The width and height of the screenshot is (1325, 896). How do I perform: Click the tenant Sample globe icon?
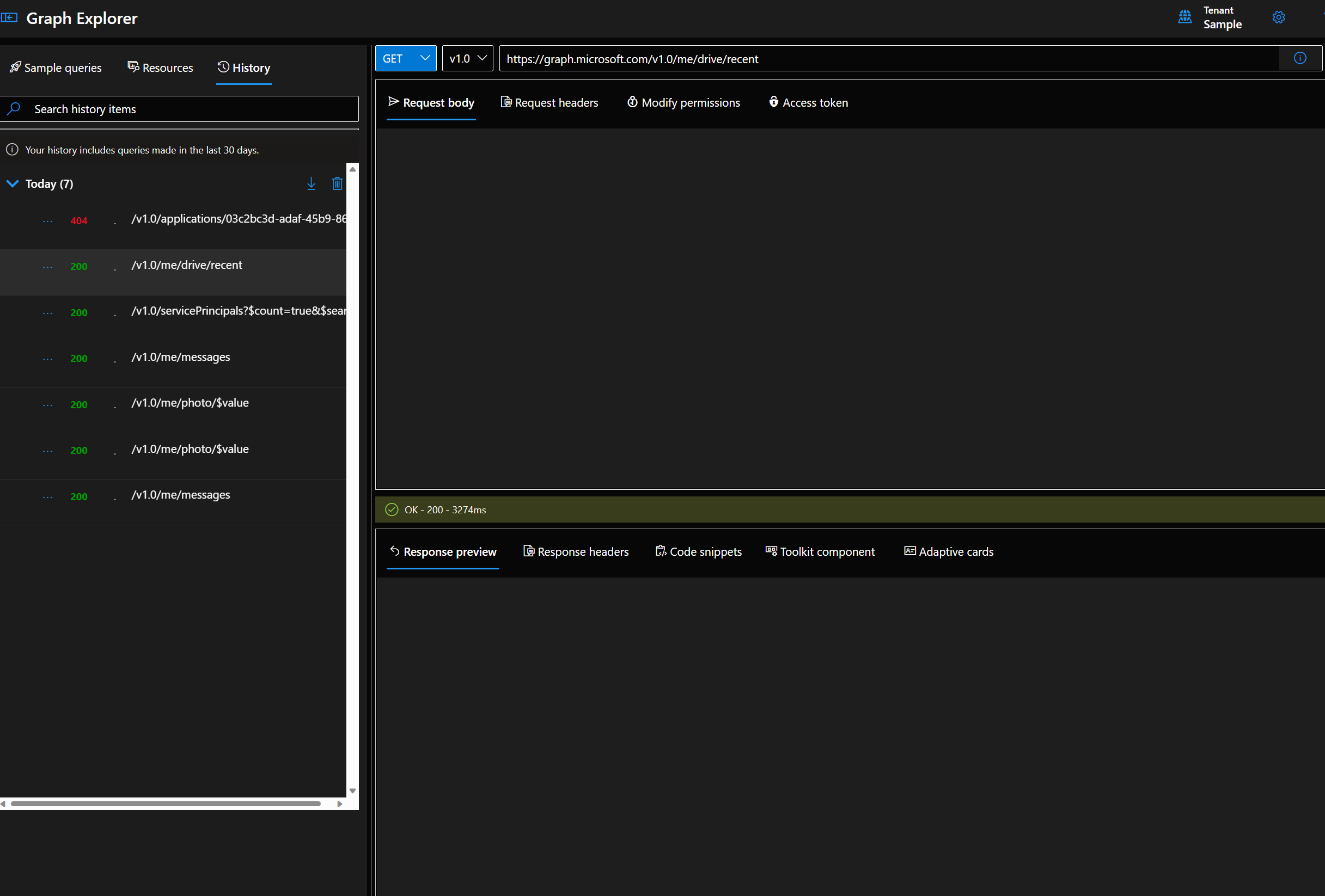(1184, 17)
